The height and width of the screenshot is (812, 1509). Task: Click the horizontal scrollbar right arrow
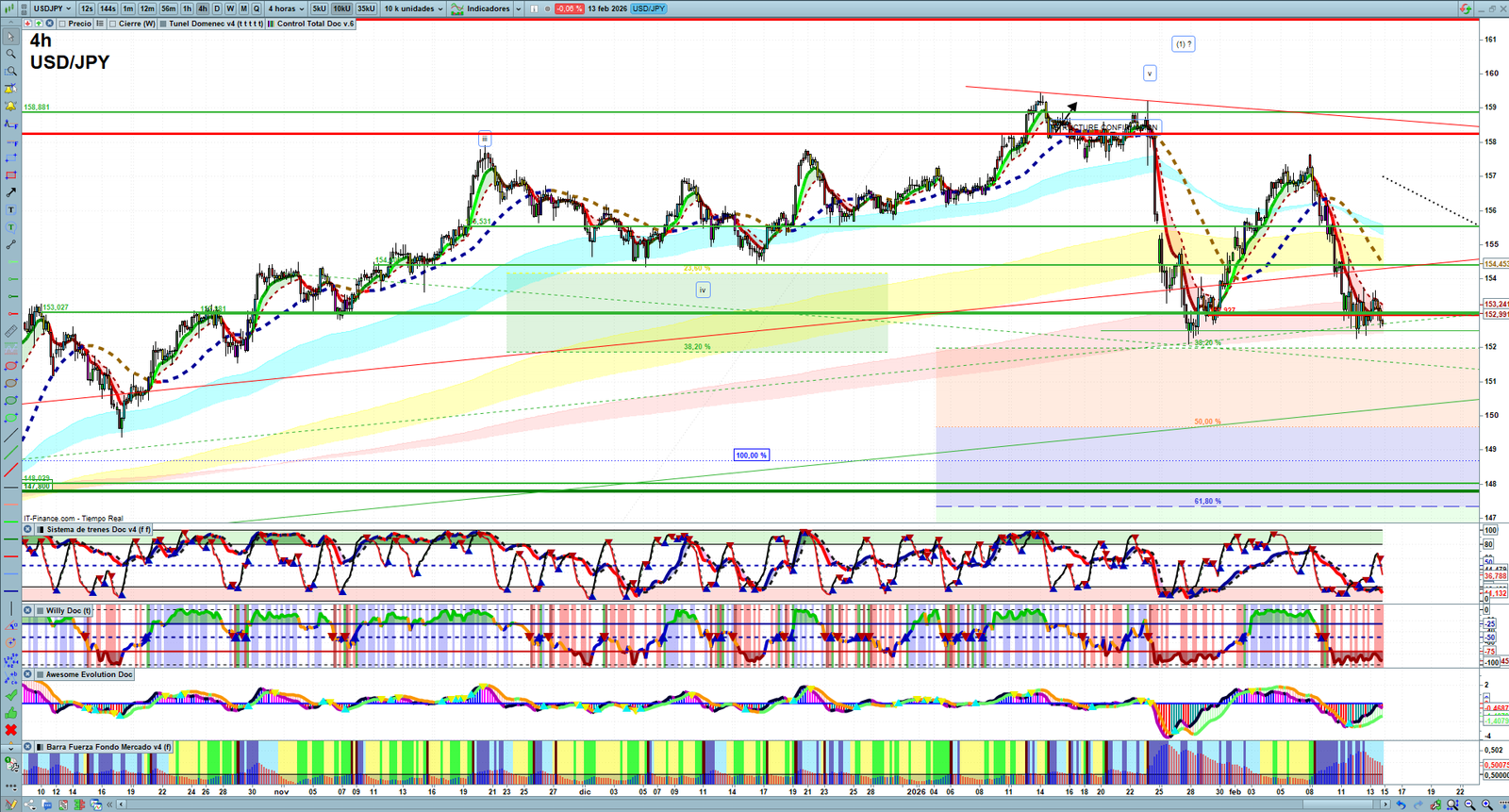(1385, 804)
